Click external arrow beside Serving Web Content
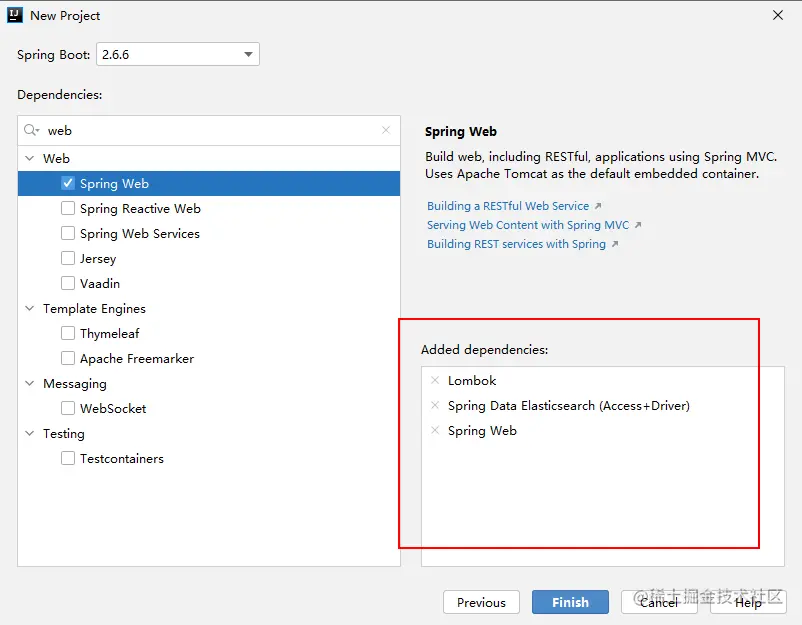The height and width of the screenshot is (625, 802). click(x=637, y=225)
